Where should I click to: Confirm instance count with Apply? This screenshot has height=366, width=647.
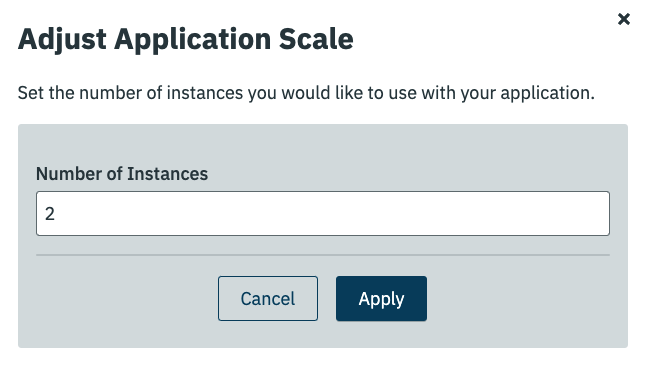381,298
